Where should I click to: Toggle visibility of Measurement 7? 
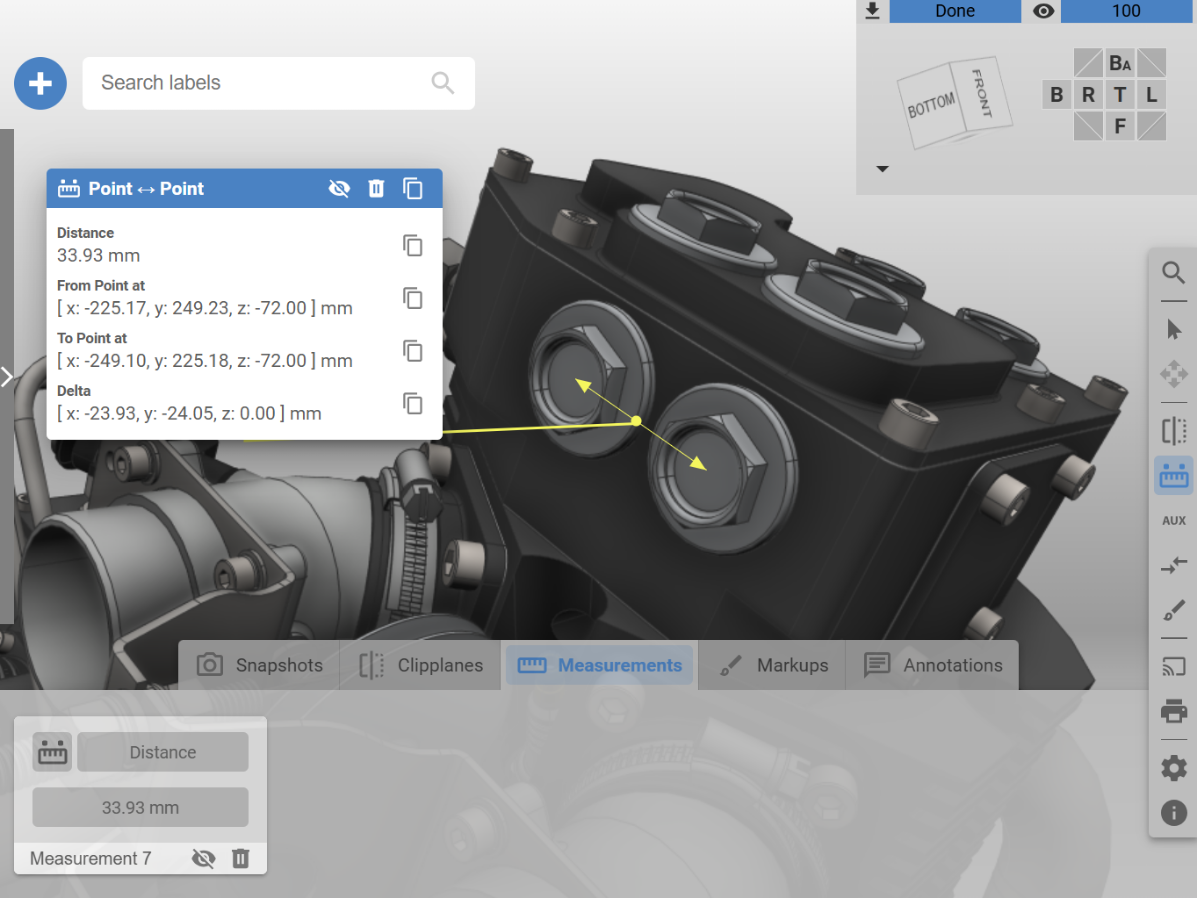pos(203,858)
